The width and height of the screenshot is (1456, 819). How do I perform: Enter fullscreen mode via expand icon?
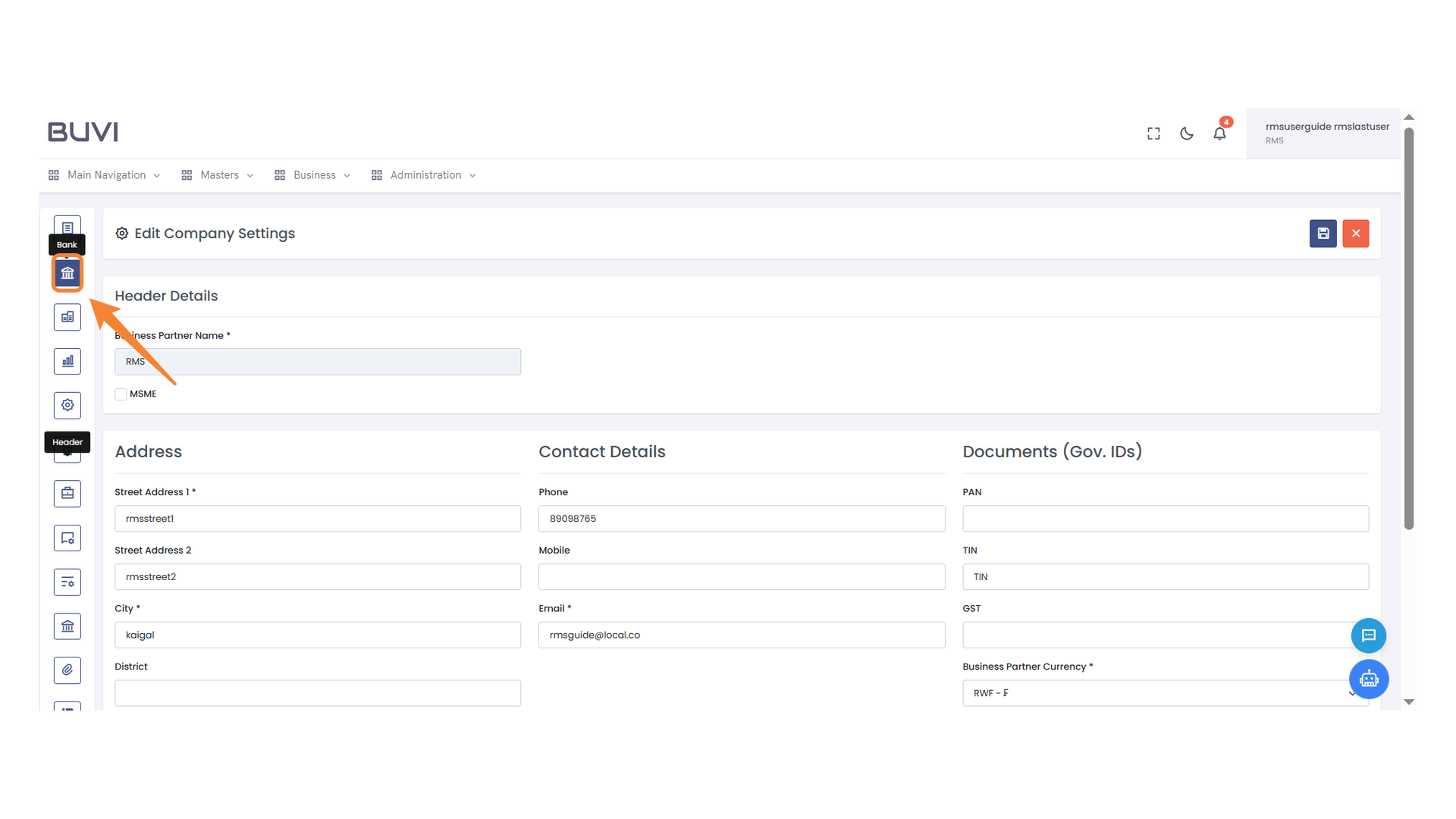coord(1153,133)
